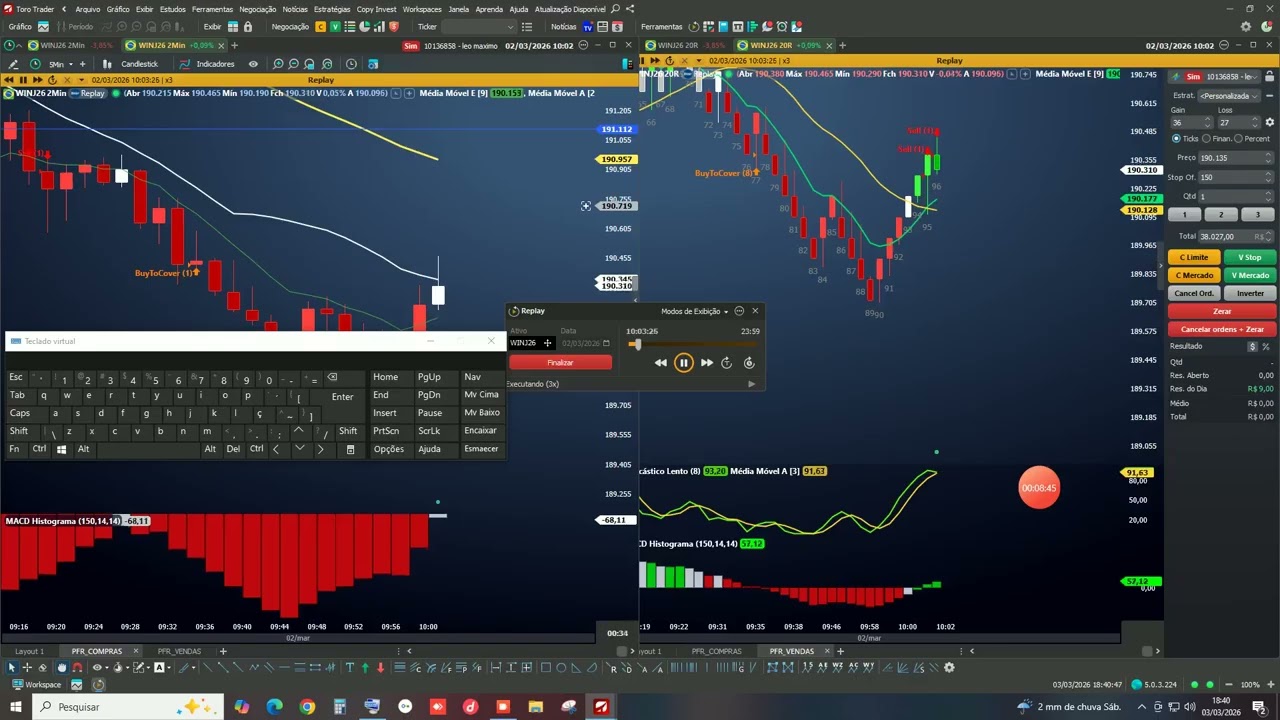Open the Ferramentas menu
The width and height of the screenshot is (1280, 720).
pyautogui.click(x=213, y=9)
